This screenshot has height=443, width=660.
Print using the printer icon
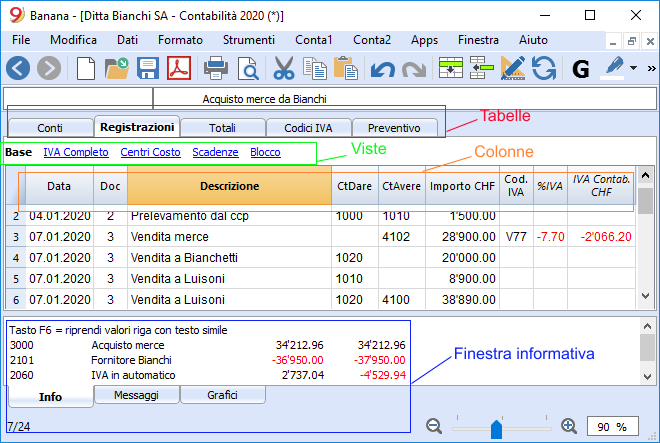point(216,68)
